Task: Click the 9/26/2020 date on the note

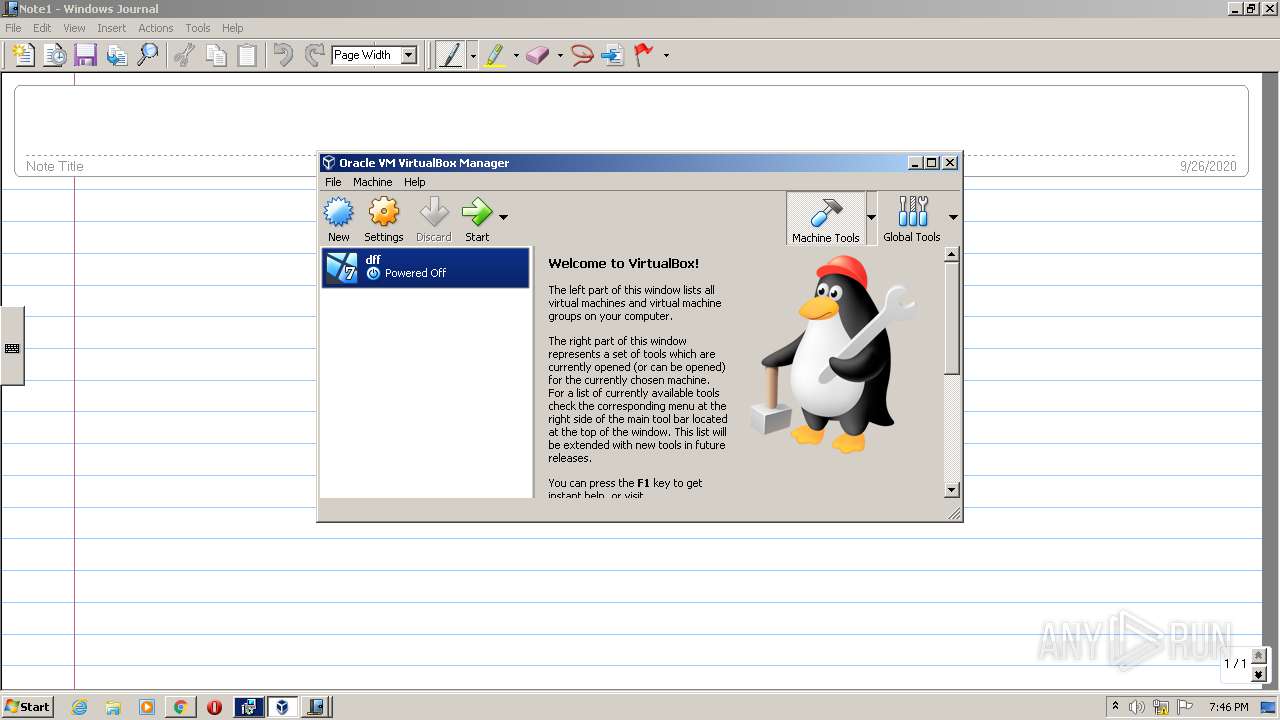Action: (x=1208, y=166)
